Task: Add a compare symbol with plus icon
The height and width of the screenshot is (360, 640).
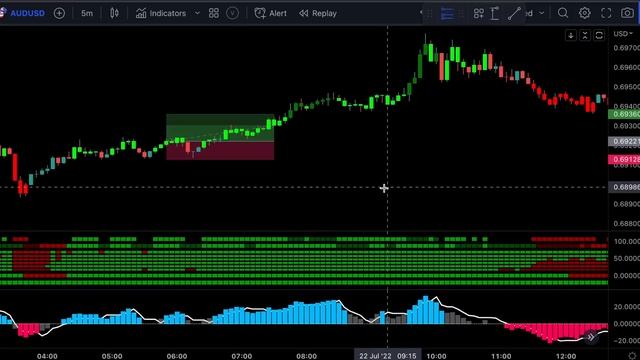Action: [x=59, y=13]
